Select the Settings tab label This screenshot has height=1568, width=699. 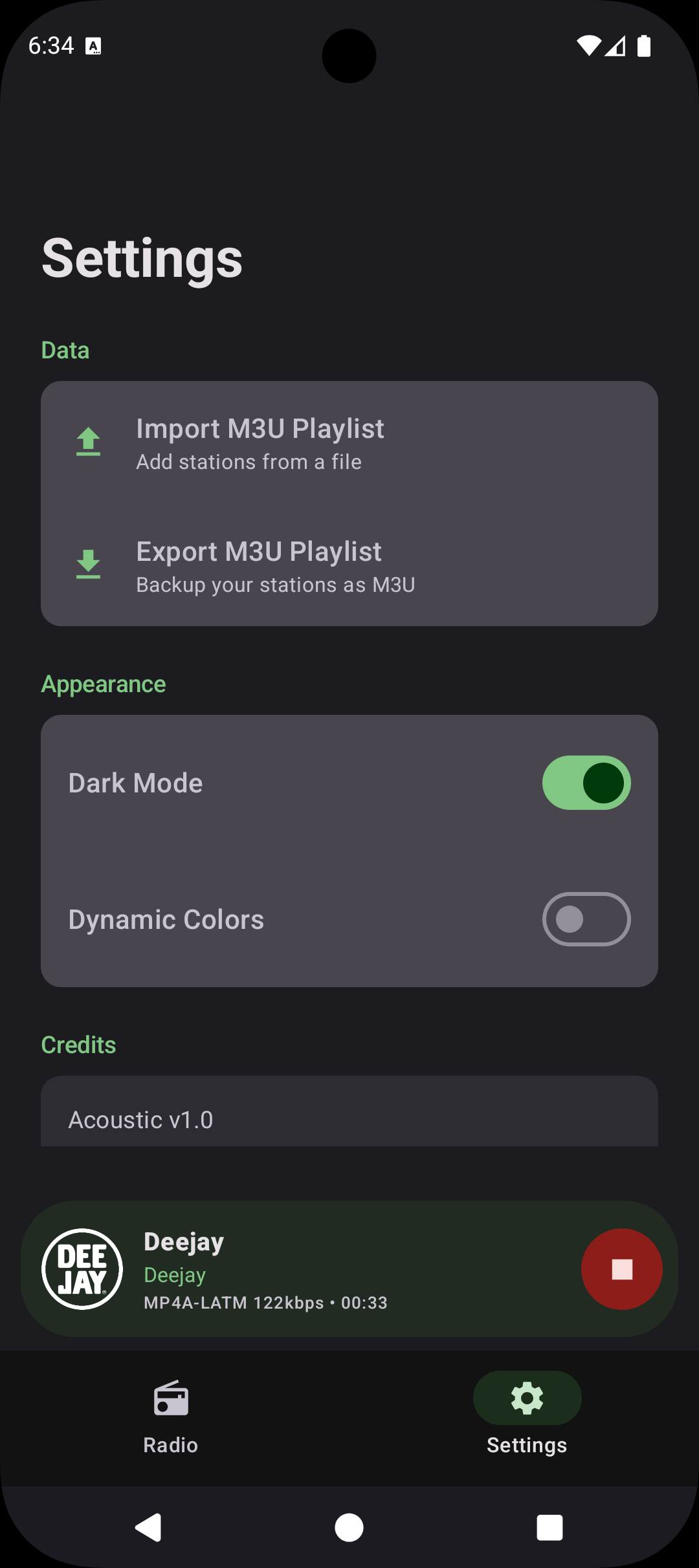coord(527,1445)
